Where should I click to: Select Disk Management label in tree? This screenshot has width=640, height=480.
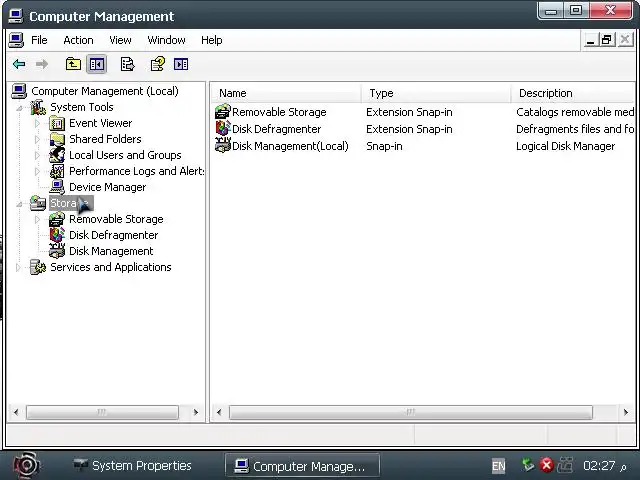(x=111, y=251)
